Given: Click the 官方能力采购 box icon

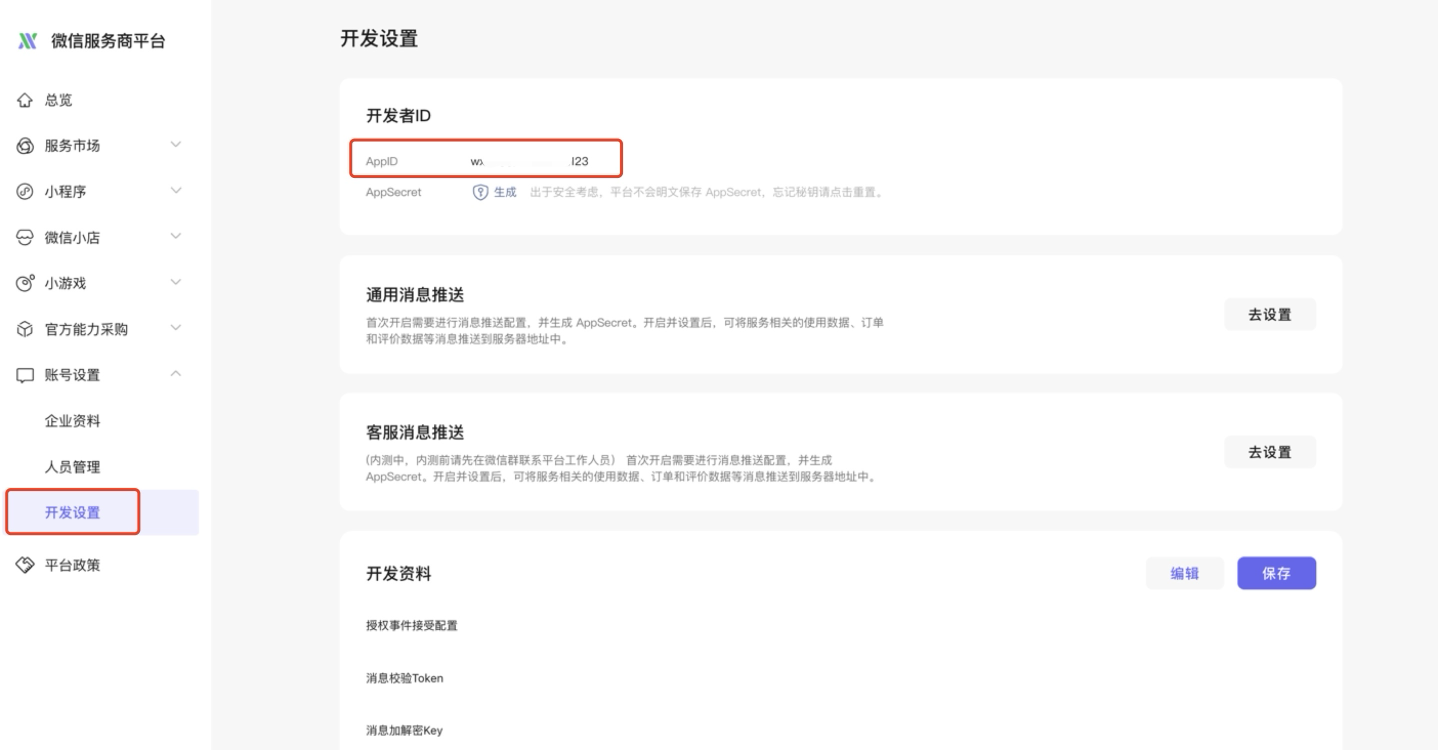Looking at the screenshot, I should click(x=25, y=329).
